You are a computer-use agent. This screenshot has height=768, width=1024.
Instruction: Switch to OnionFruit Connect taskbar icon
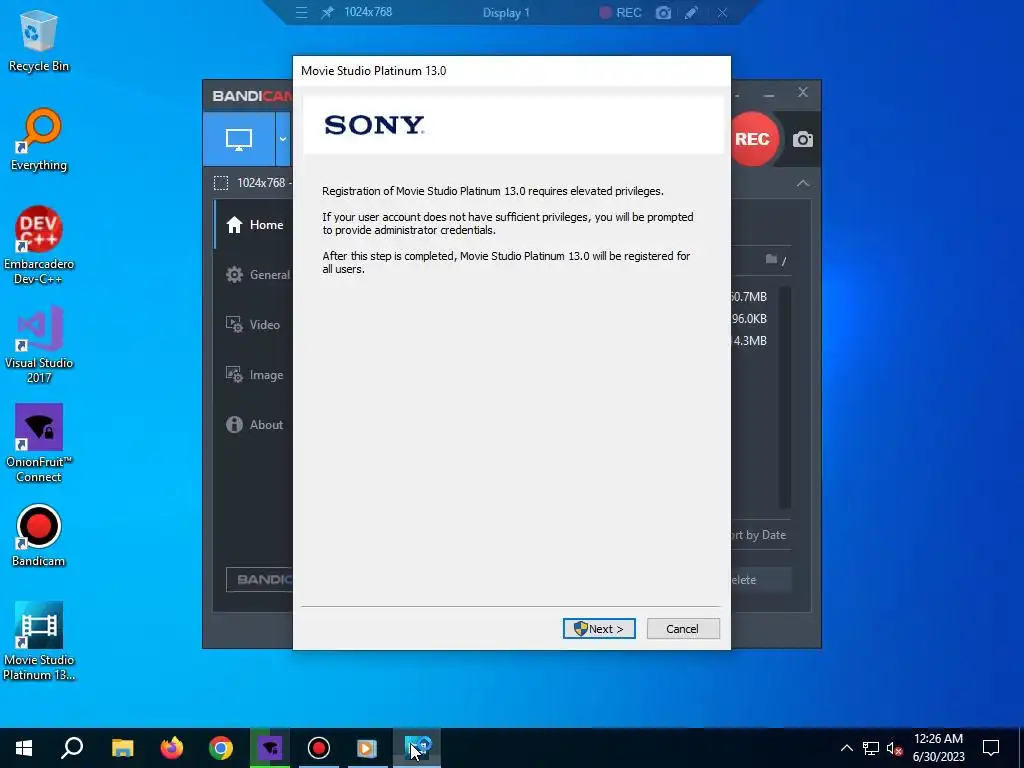tap(270, 748)
